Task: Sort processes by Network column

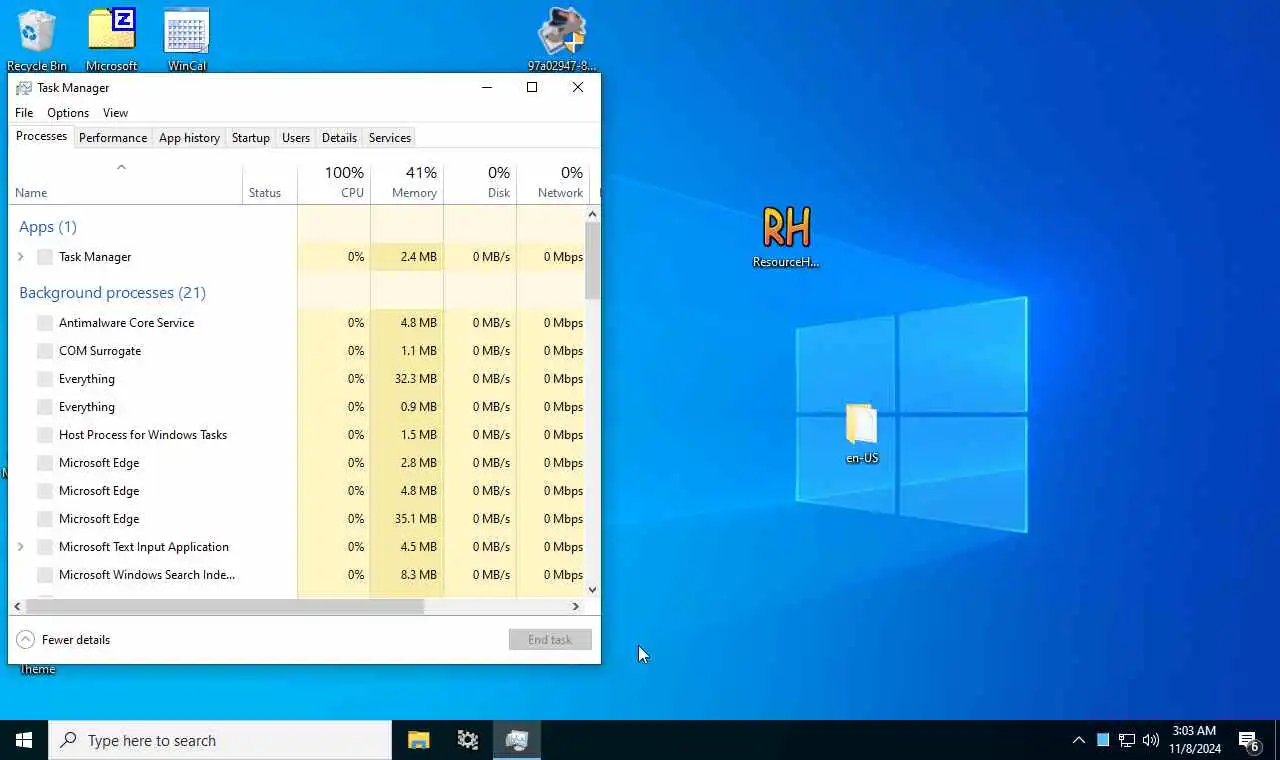Action: point(553,183)
